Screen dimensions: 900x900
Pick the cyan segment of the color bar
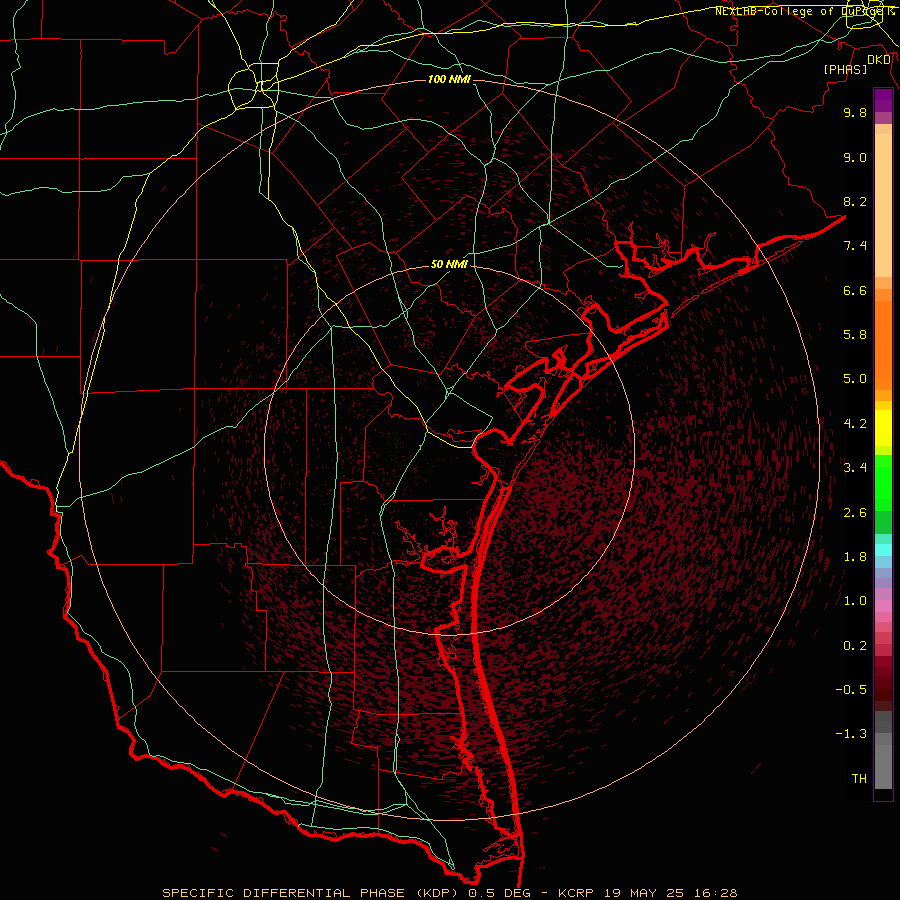[x=883, y=550]
